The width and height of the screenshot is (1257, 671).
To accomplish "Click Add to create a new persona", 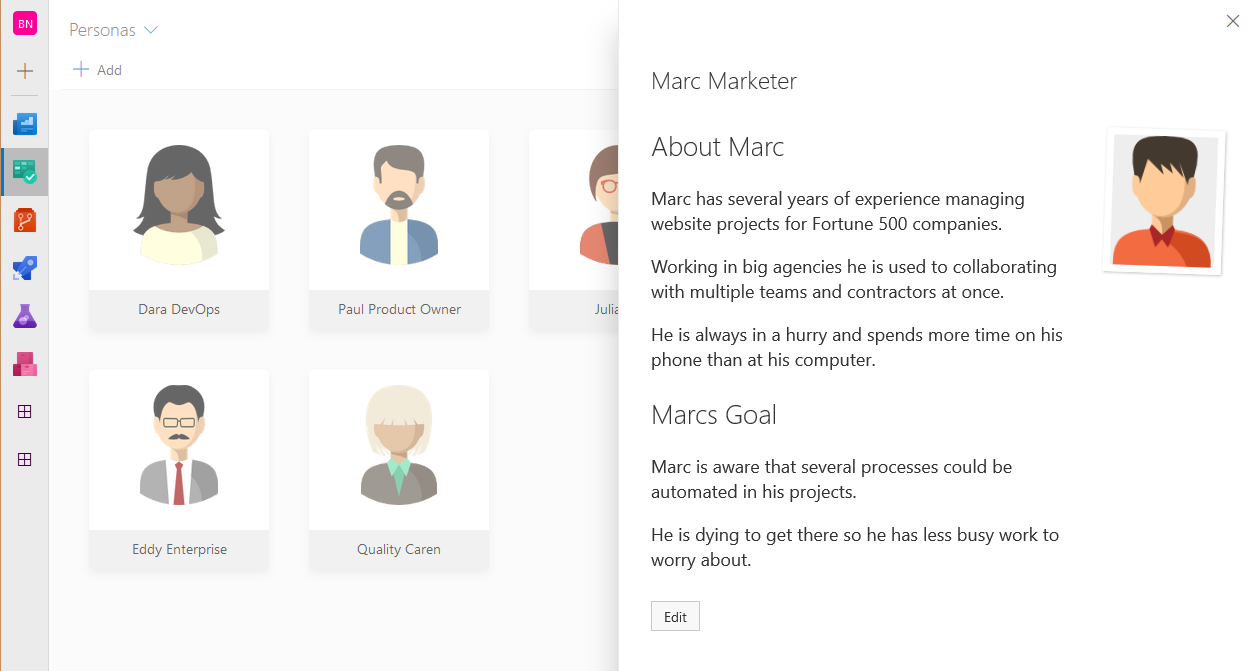I will coord(98,70).
